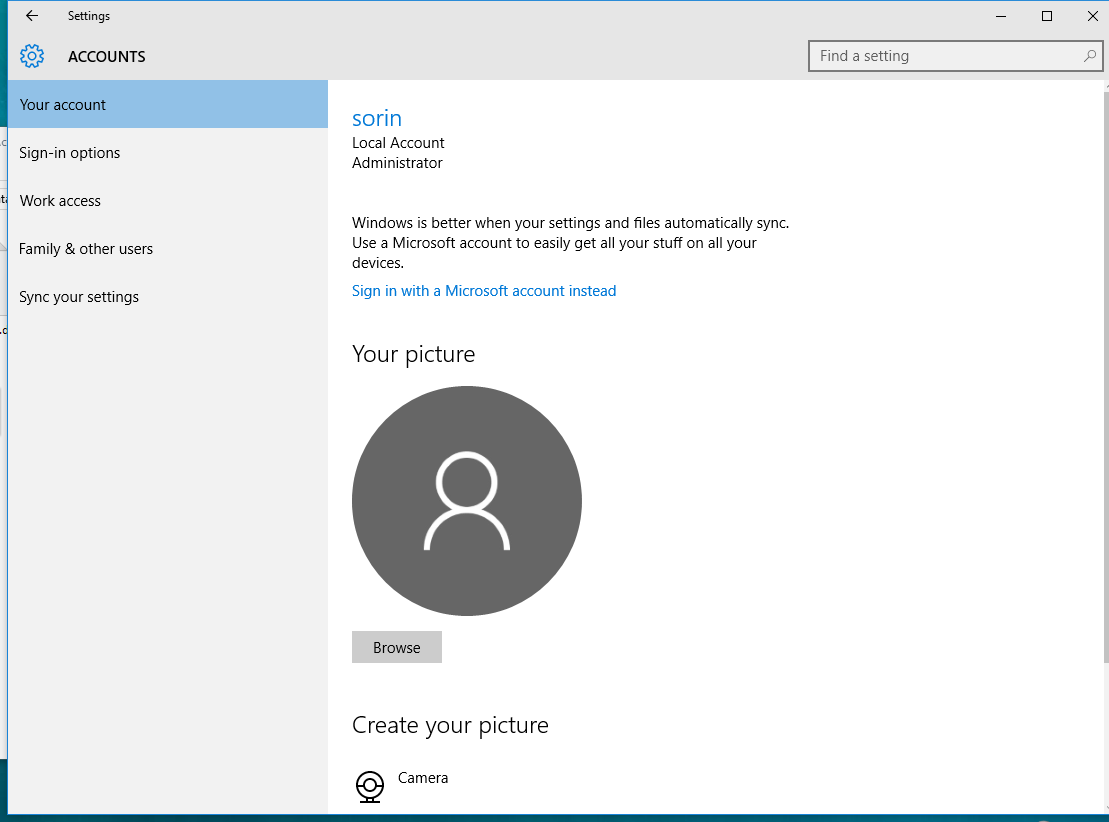Click the Settings gear icon beside ACCOUNTS
Image resolution: width=1109 pixels, height=822 pixels.
[32, 56]
